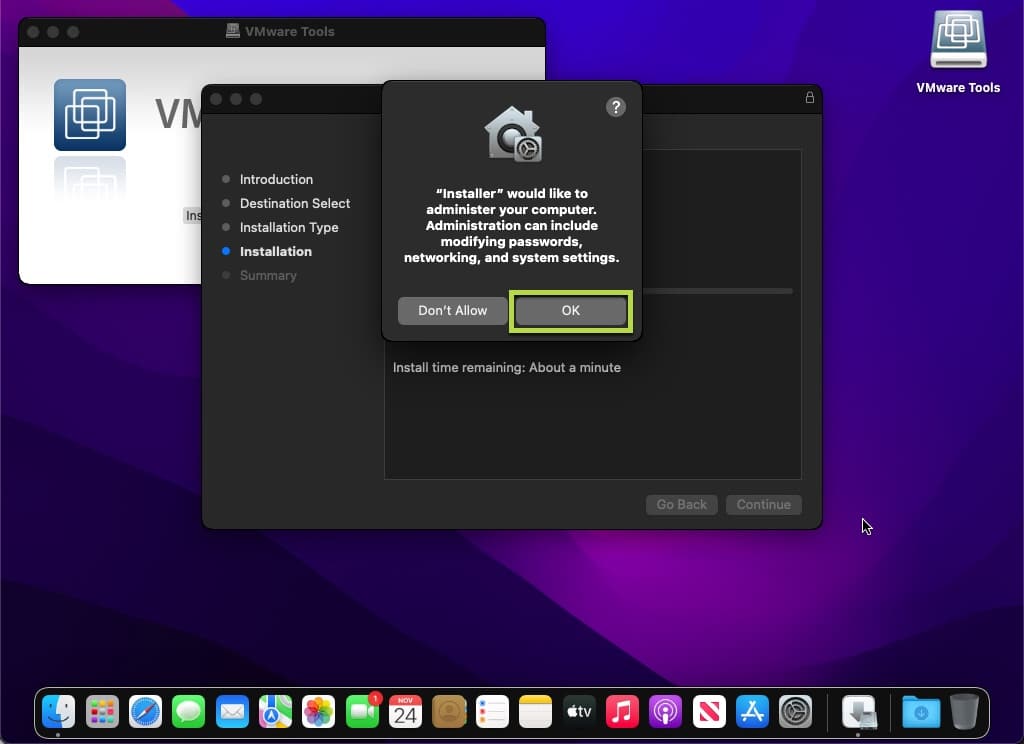Viewport: 1024px width, 744px height.
Task: Click OK to allow Installer administration
Action: pyautogui.click(x=570, y=311)
